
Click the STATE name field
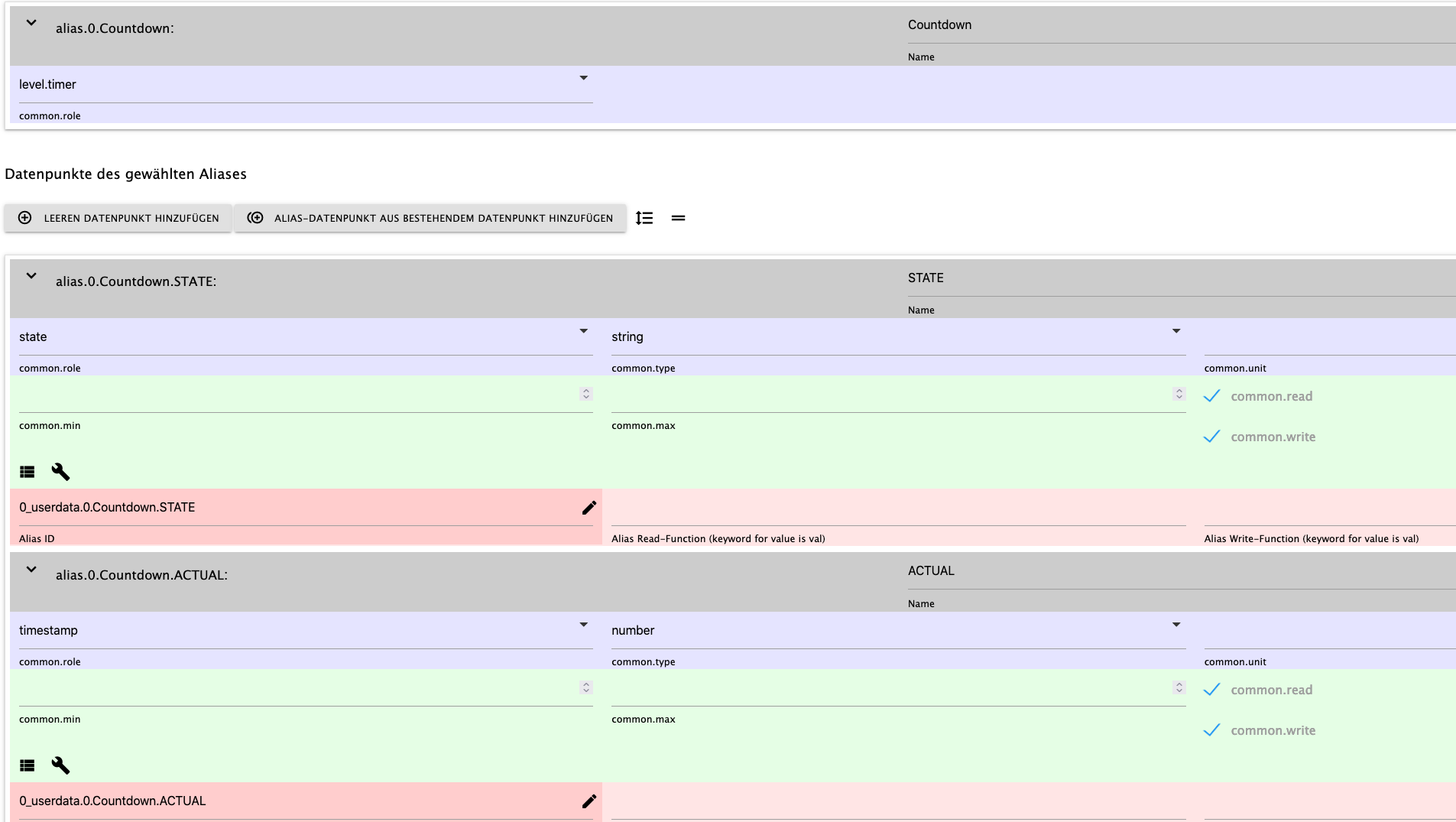pyautogui.click(x=1182, y=278)
